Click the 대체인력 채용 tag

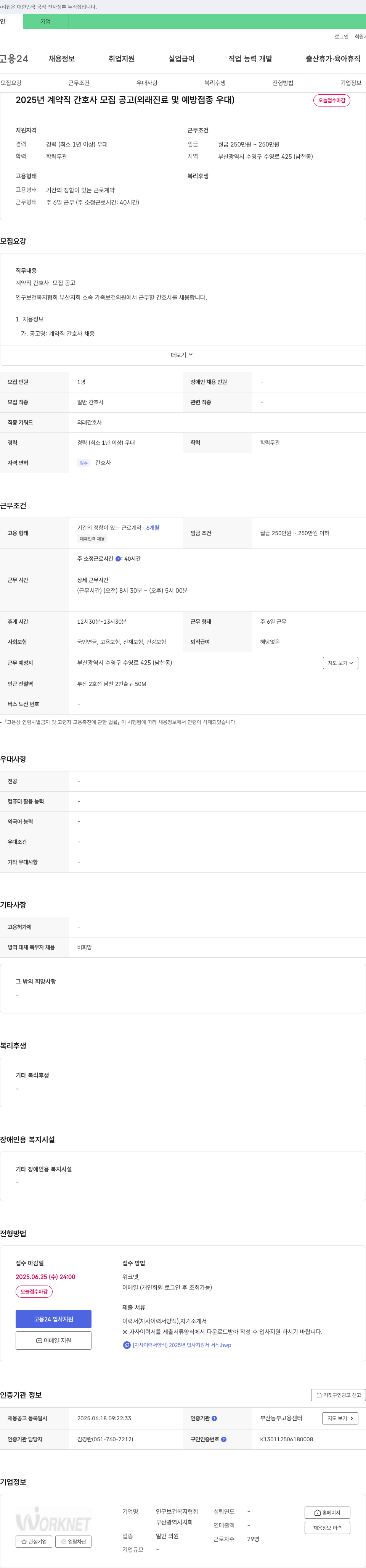coord(92,539)
